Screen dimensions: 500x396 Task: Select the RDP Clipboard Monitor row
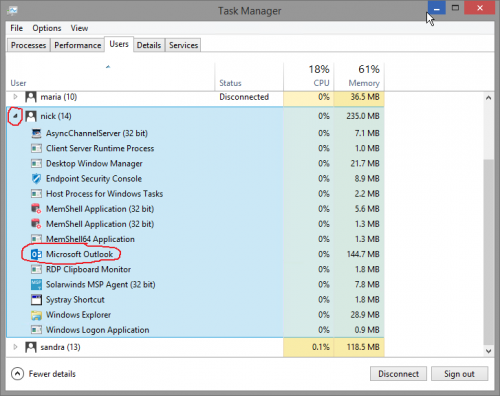(x=195, y=269)
